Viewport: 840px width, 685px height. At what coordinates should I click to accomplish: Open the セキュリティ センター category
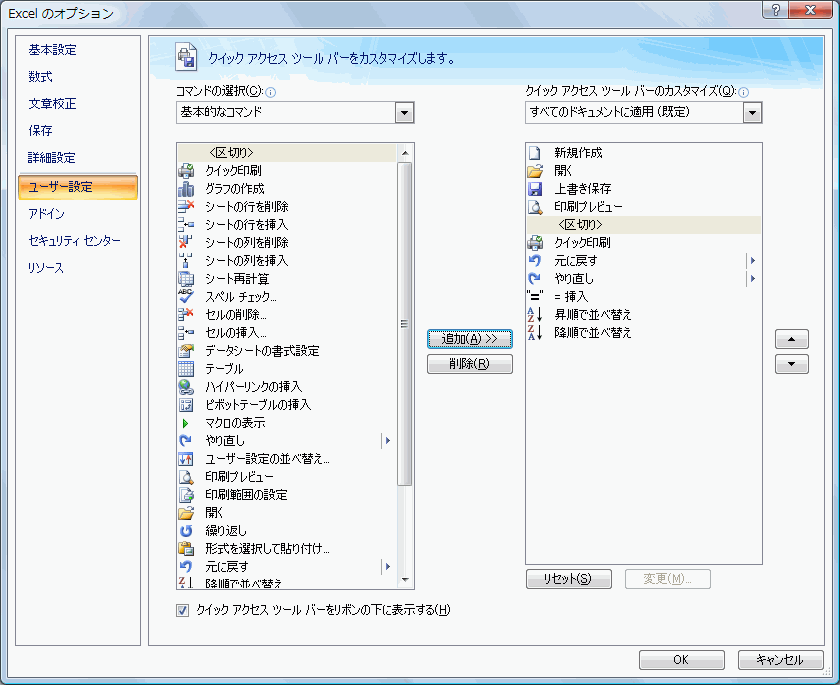[74, 240]
